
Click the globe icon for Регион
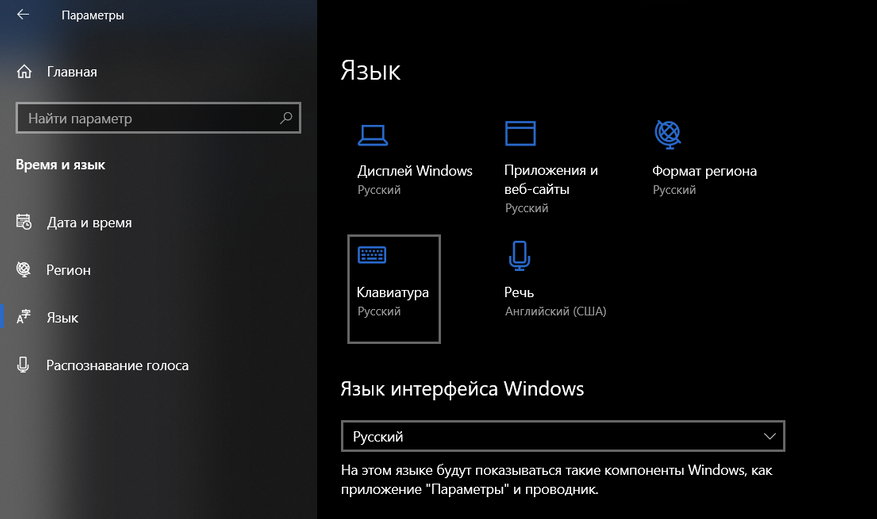23,270
